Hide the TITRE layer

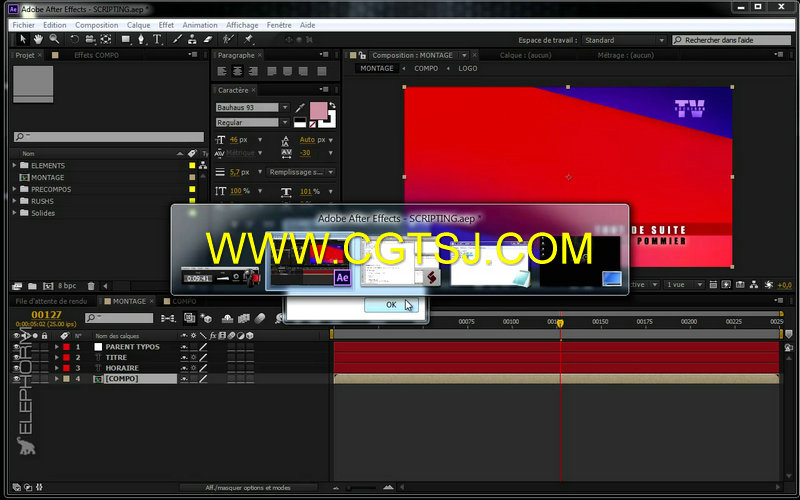16,358
